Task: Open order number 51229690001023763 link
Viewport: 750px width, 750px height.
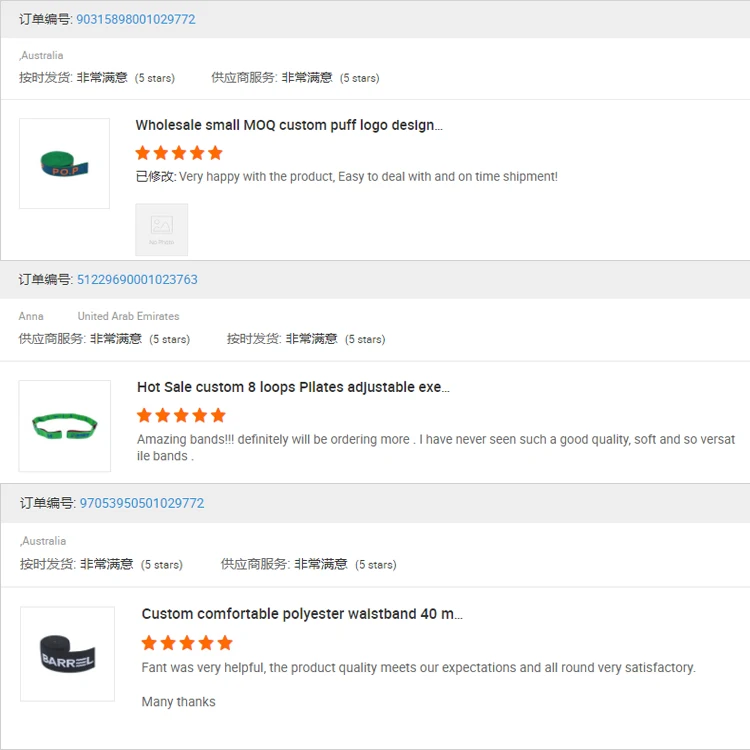Action: coord(137,279)
